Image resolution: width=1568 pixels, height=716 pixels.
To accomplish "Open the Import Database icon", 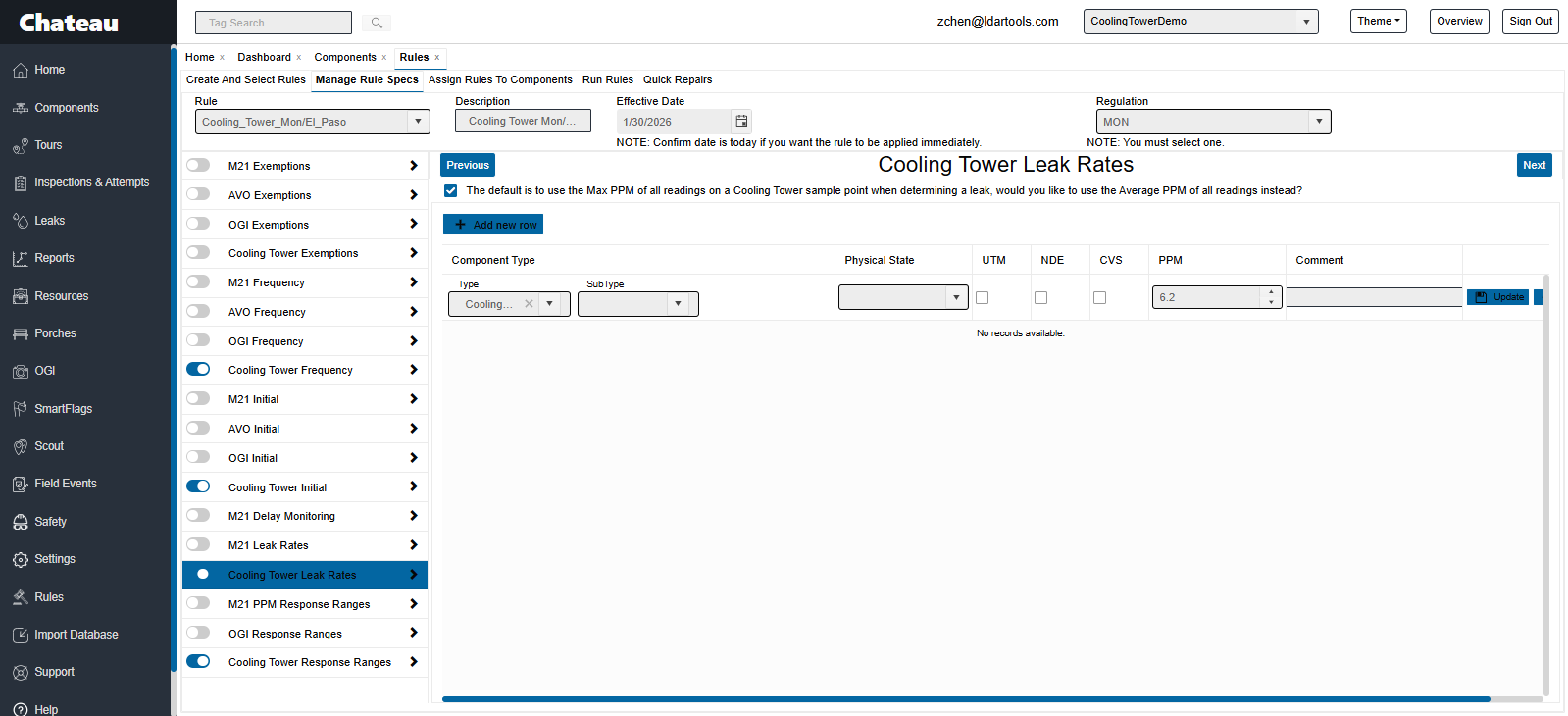I will (x=20, y=636).
